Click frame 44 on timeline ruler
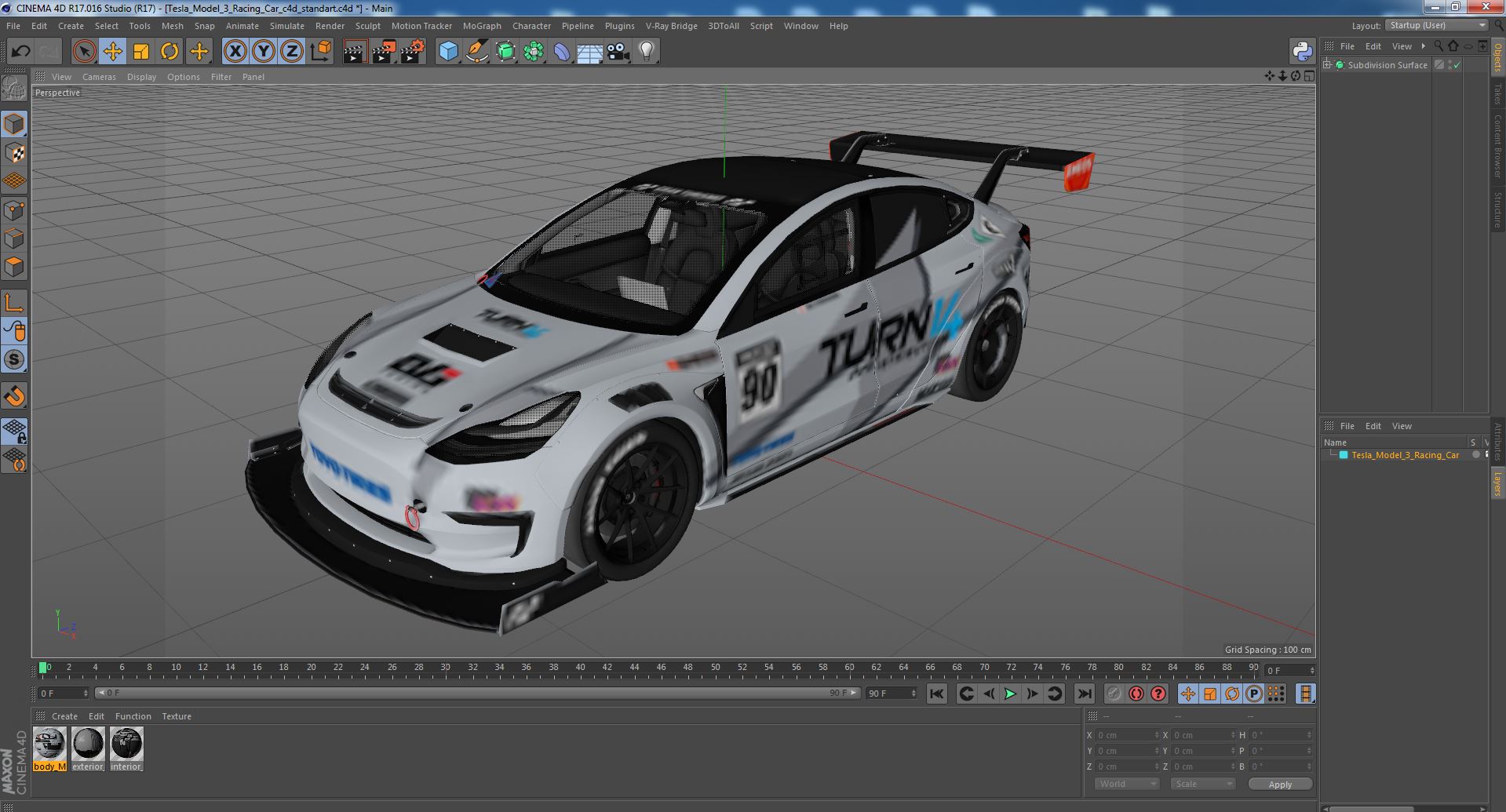This screenshot has height=812, width=1506. [634, 668]
